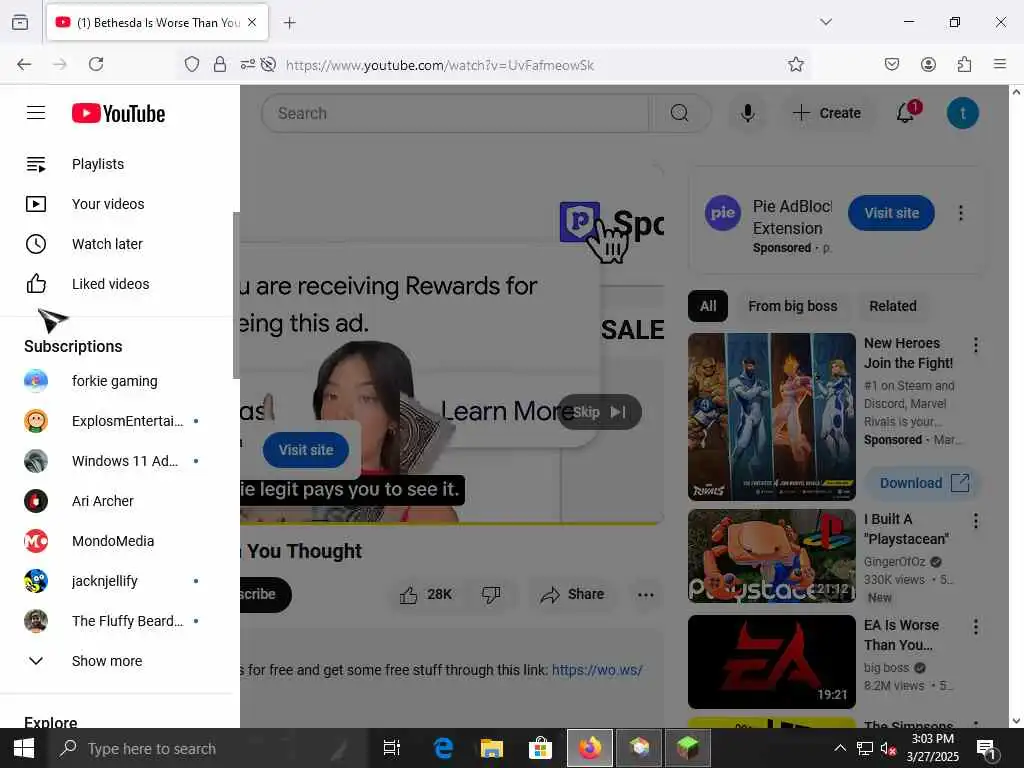Viewport: 1024px width, 768px height.
Task: Open the account avatar menu
Action: [963, 113]
